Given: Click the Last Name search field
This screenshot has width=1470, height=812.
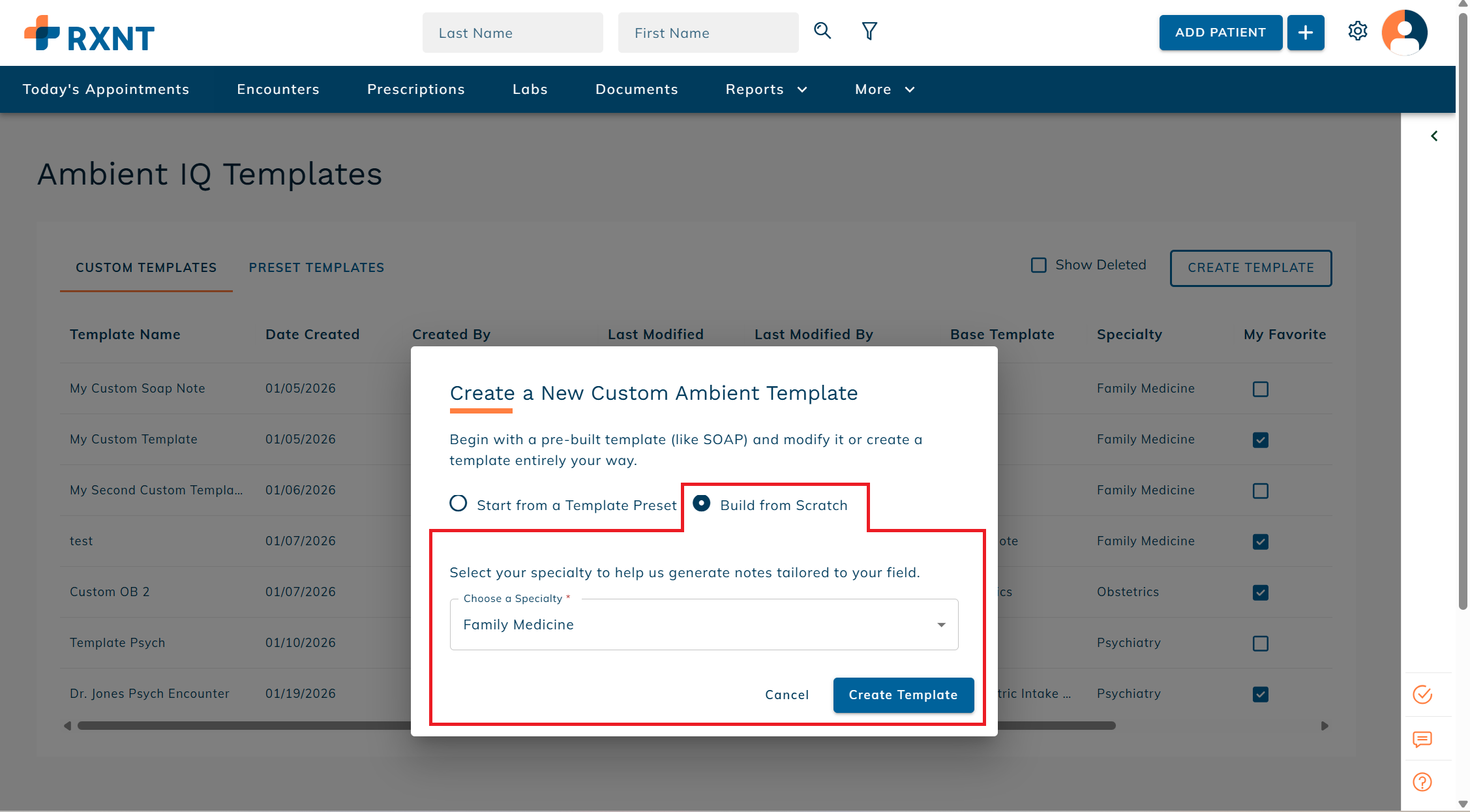Looking at the screenshot, I should 513,33.
